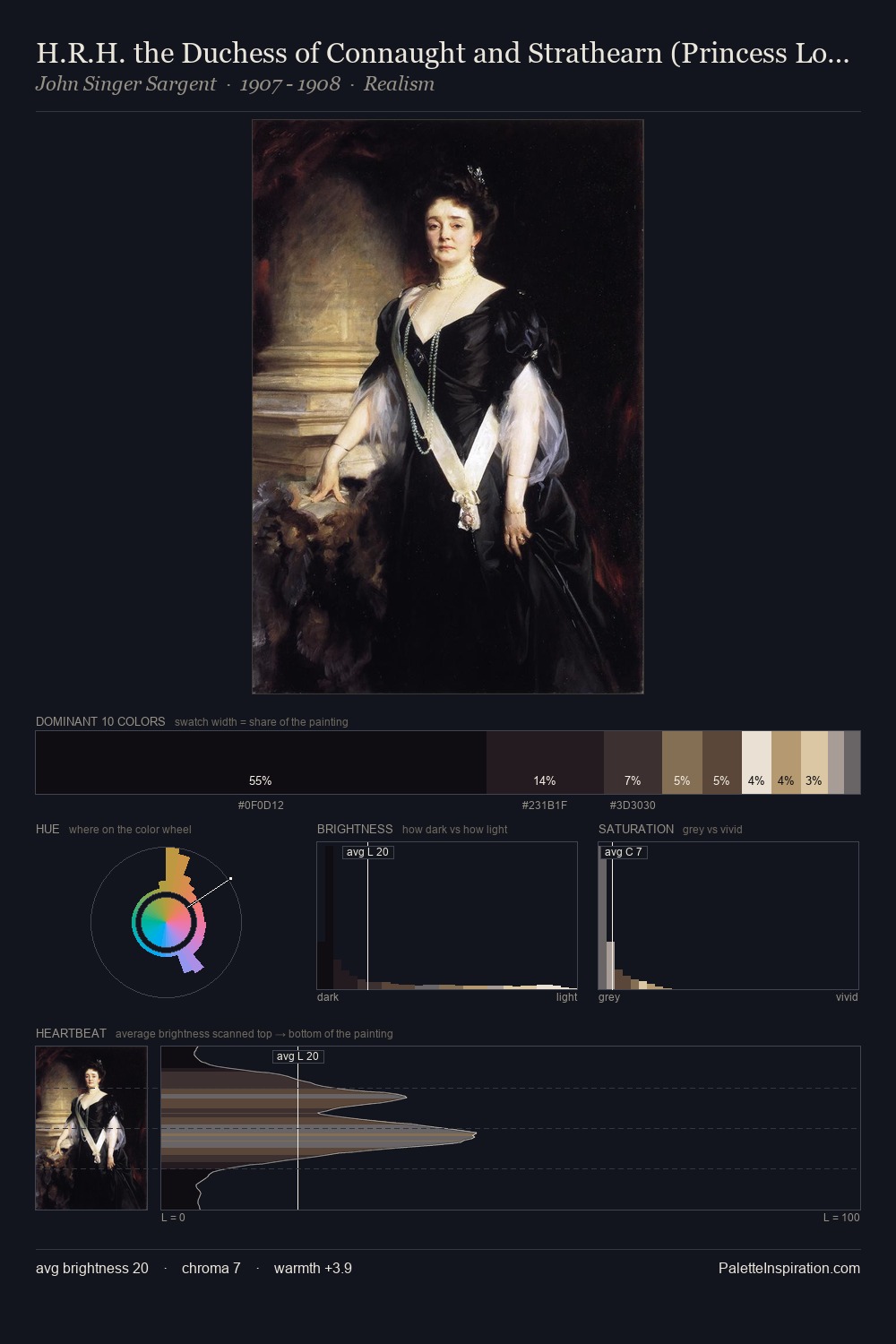Click the light grey unlabeled swatch

836,762
